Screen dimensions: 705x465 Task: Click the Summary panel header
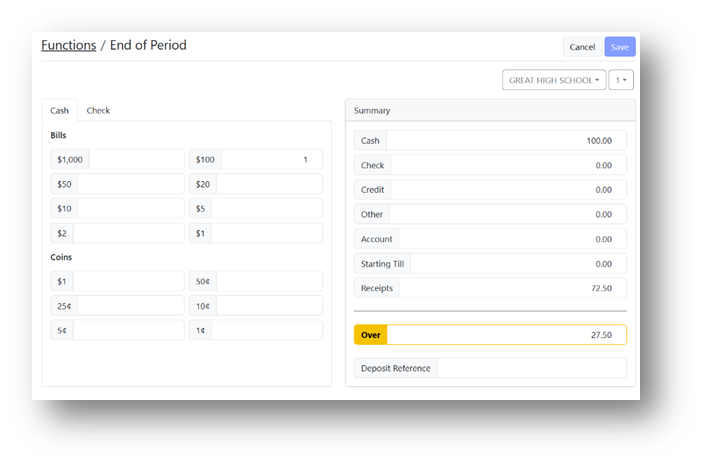click(x=490, y=111)
